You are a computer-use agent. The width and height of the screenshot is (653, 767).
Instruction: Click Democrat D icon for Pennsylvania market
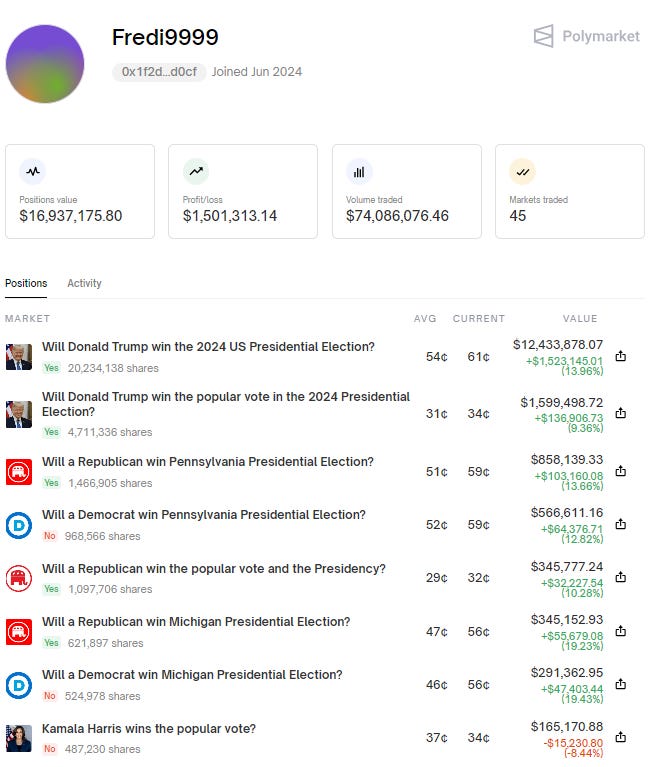click(x=19, y=525)
